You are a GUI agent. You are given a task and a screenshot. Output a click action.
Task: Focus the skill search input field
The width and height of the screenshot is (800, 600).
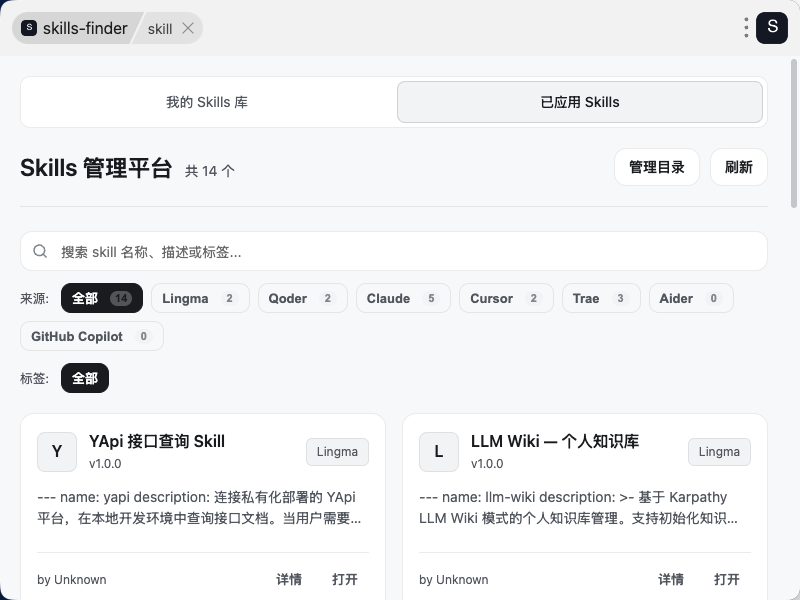coord(394,251)
